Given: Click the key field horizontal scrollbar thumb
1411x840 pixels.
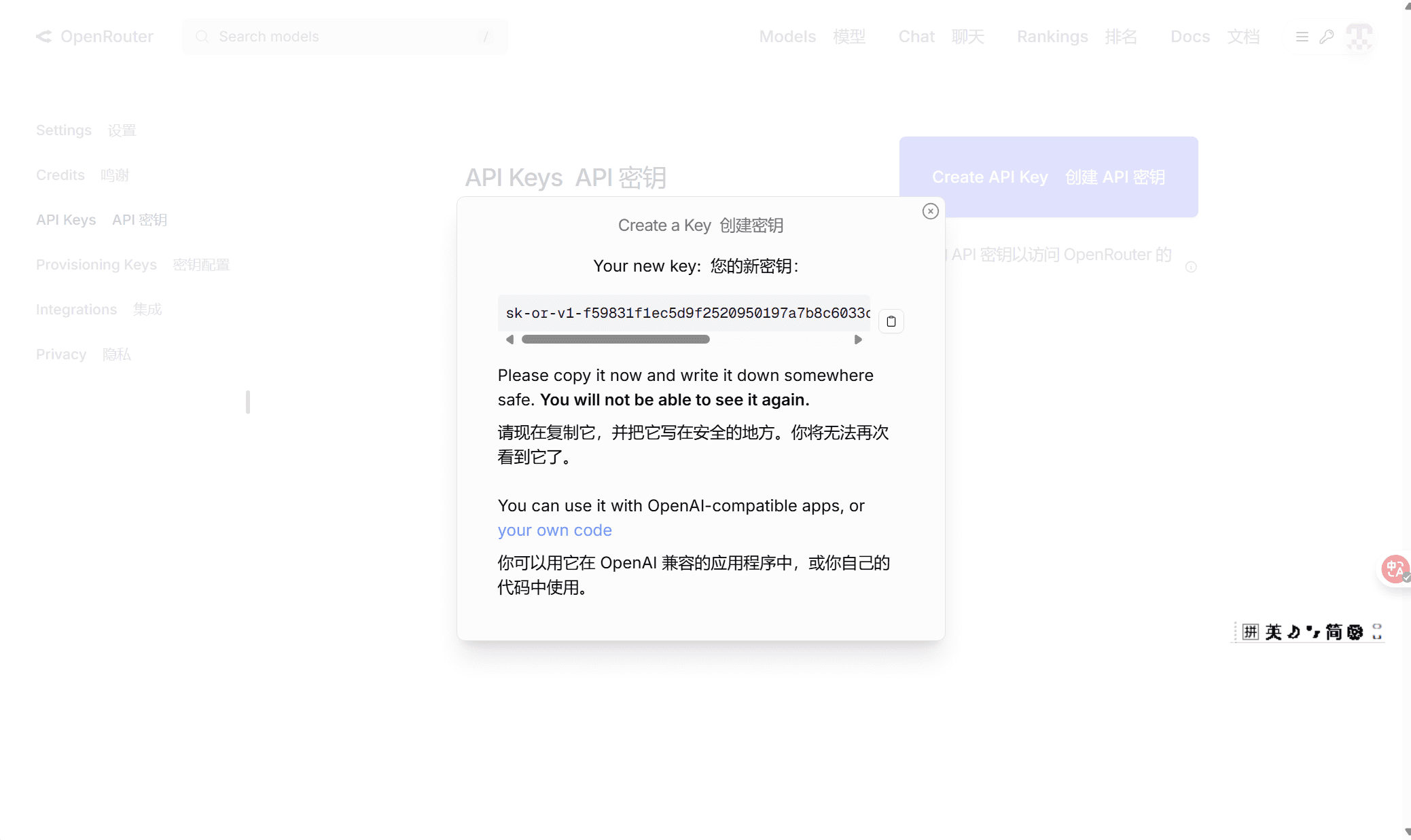Looking at the screenshot, I should [x=615, y=339].
